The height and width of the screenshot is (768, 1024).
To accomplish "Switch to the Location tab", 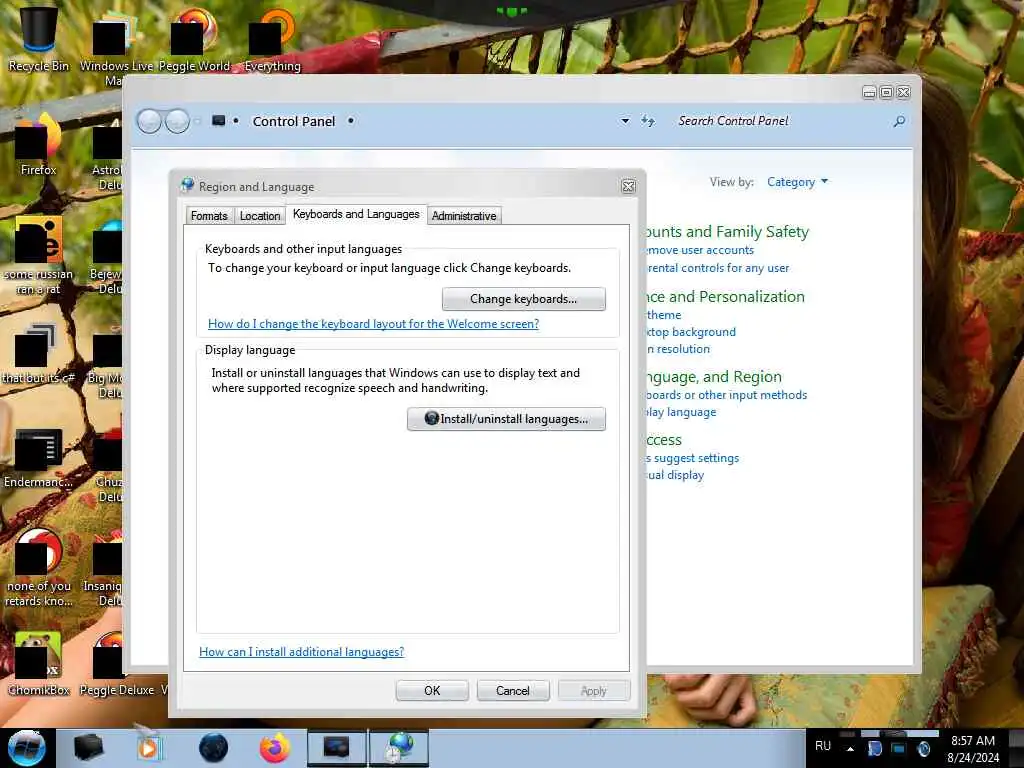I will coord(260,216).
